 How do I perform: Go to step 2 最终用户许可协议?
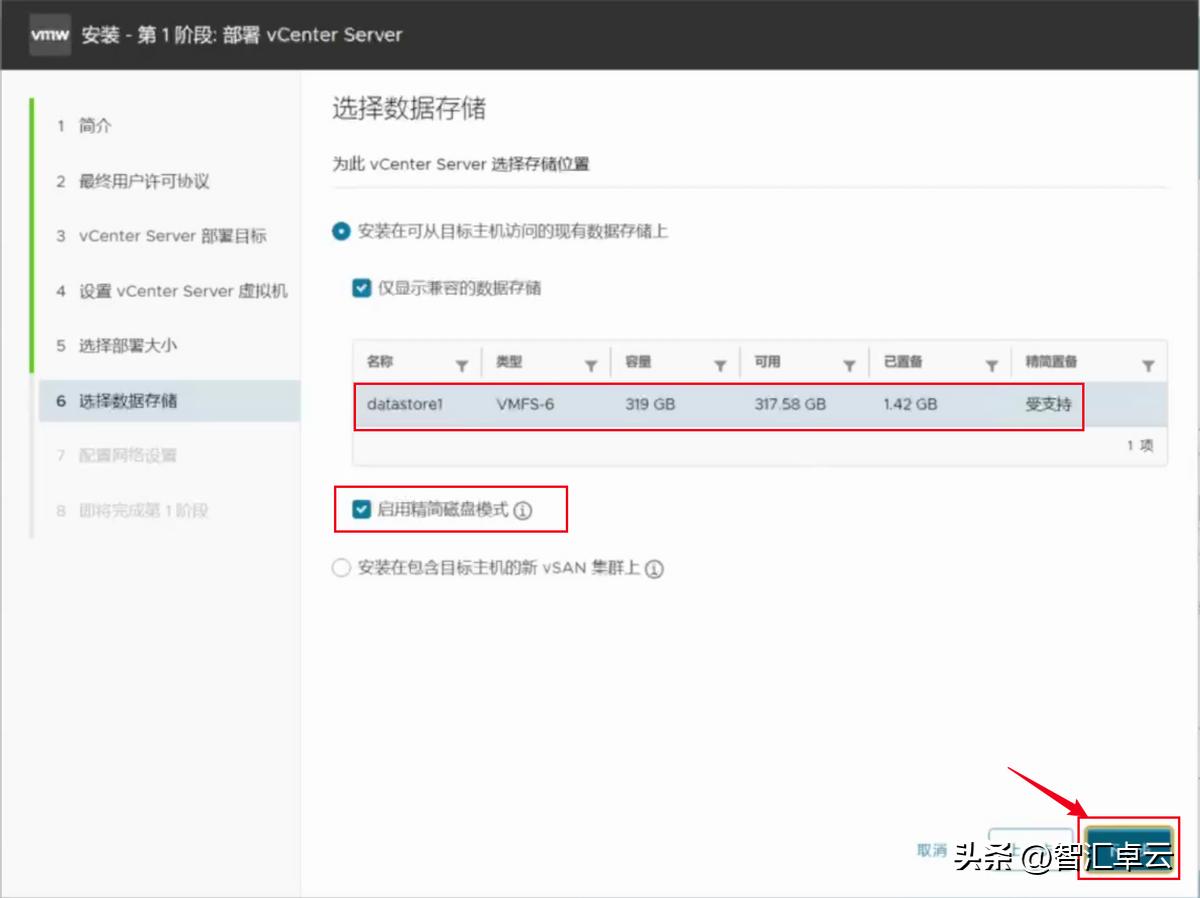[x=132, y=181]
